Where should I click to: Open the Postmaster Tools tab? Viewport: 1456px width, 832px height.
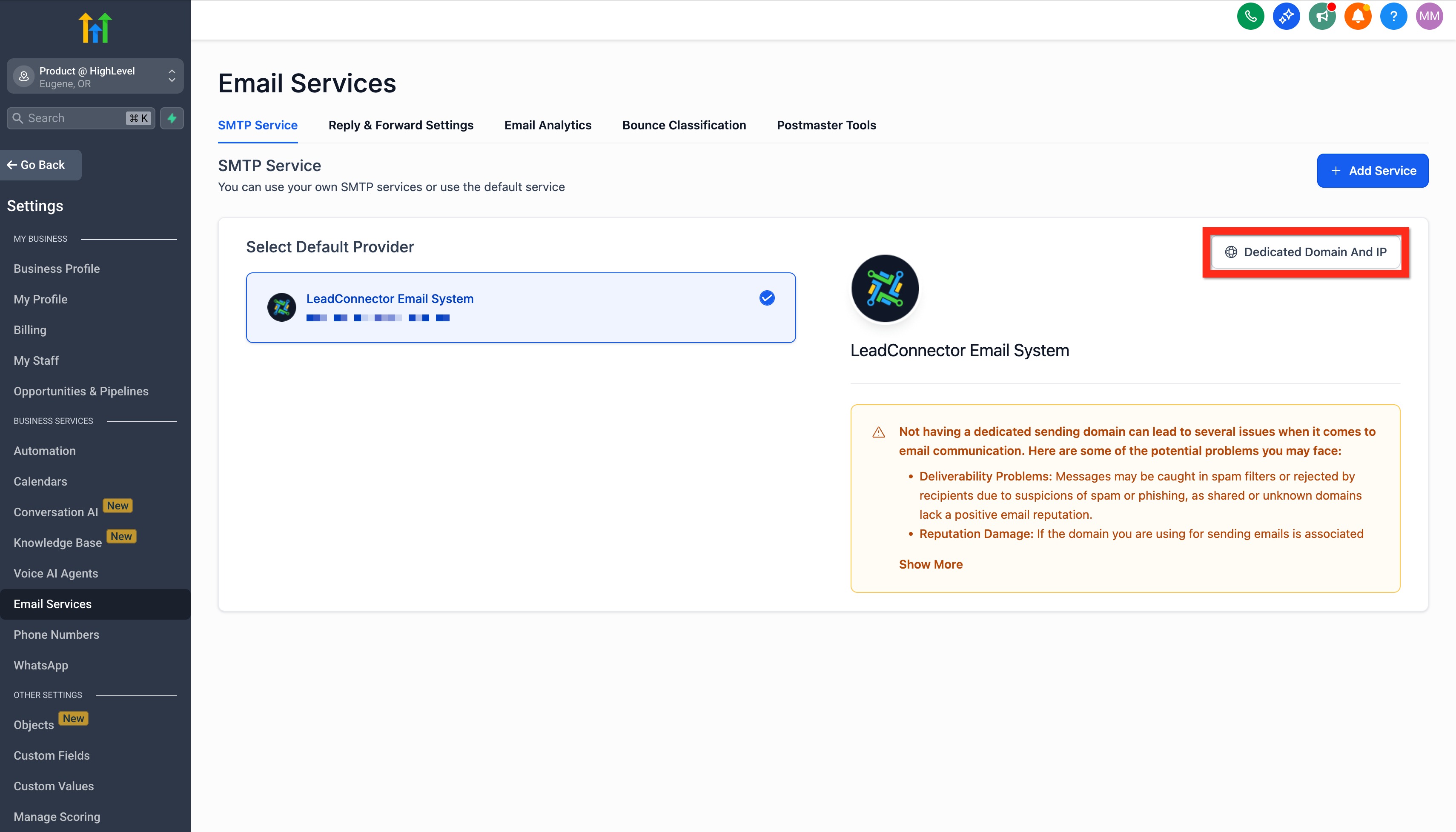pyautogui.click(x=826, y=125)
